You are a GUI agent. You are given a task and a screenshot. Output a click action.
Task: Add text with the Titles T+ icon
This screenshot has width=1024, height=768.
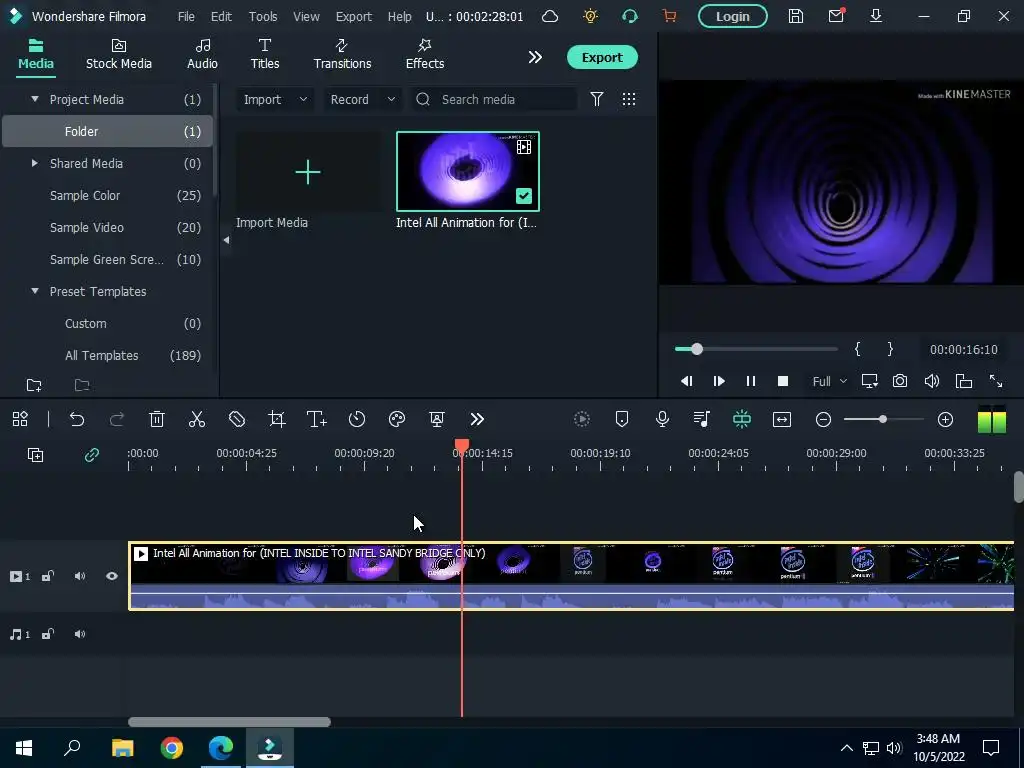[x=317, y=419]
